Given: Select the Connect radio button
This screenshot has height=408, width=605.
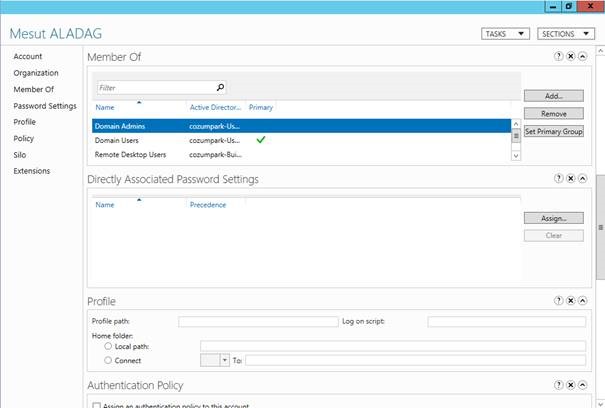Looking at the screenshot, I should click(108, 360).
